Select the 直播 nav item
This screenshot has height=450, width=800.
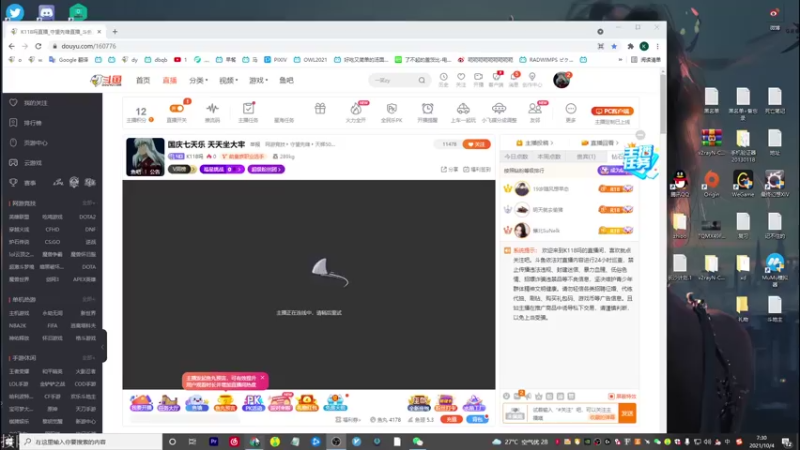click(169, 80)
